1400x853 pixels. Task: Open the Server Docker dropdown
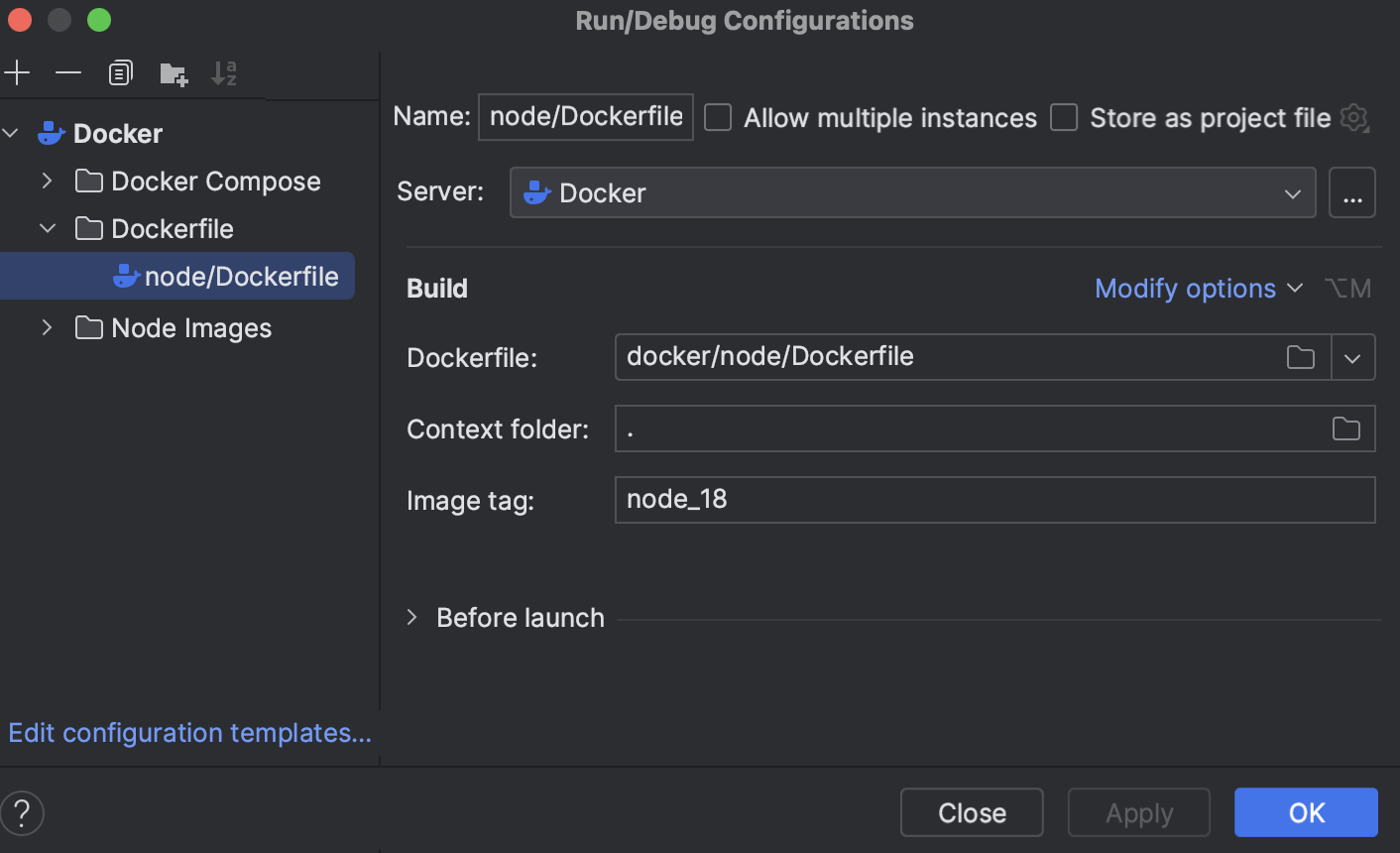912,192
